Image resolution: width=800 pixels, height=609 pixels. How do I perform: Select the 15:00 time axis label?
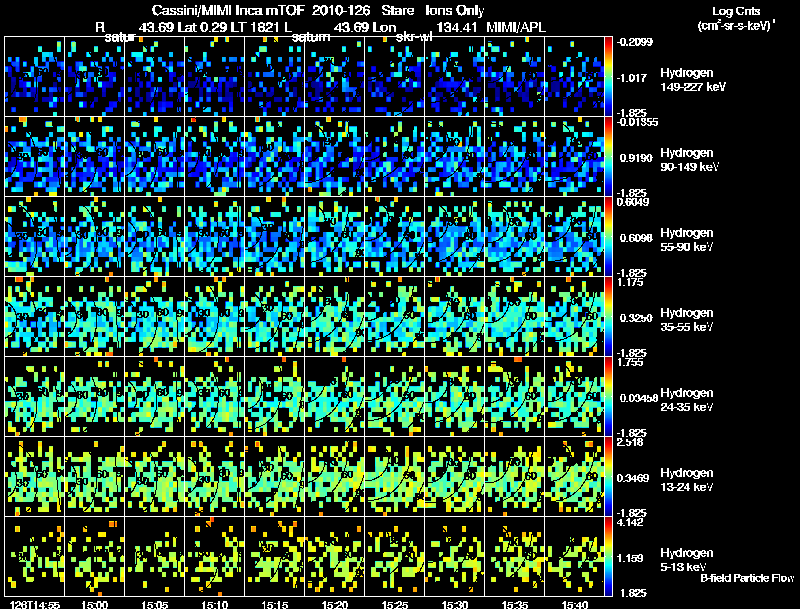pos(94,605)
